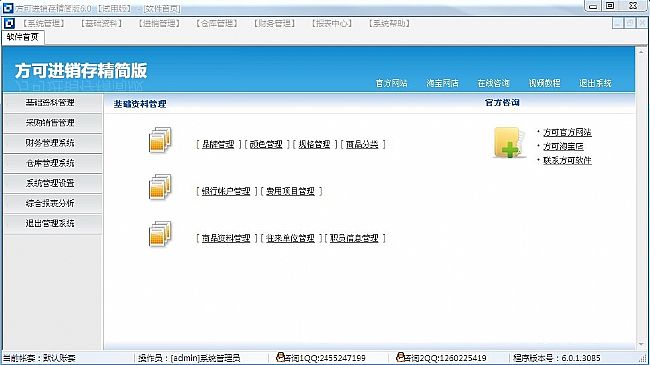Open the 品牌管理 link

(218, 144)
